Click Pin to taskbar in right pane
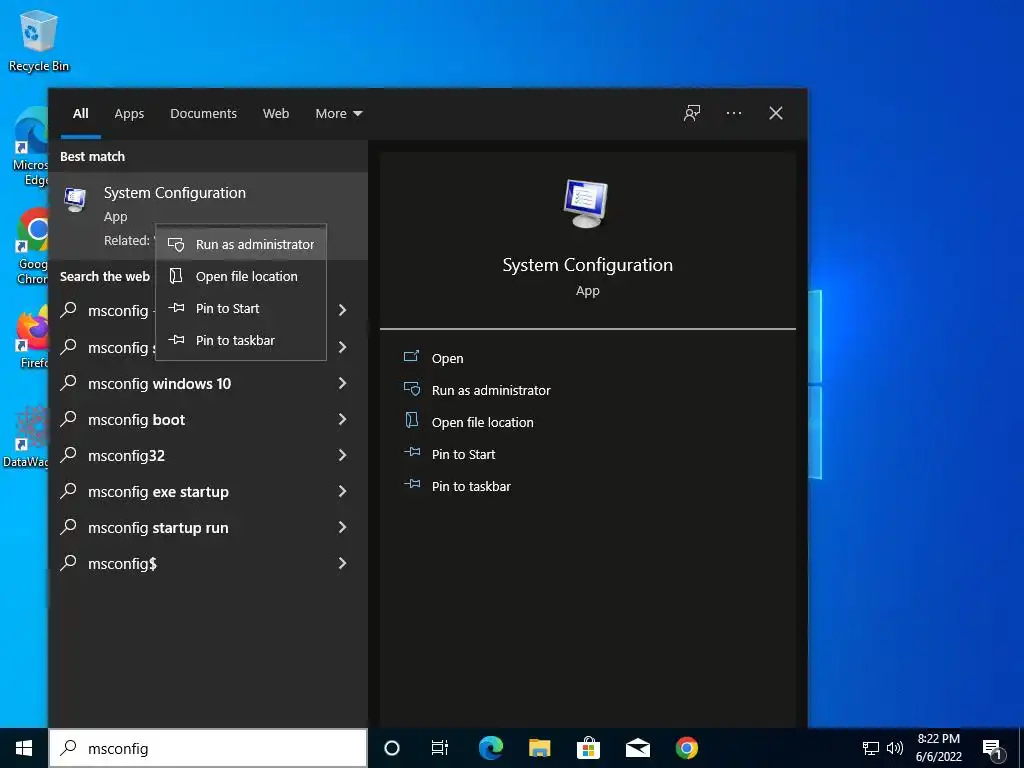 pos(471,486)
